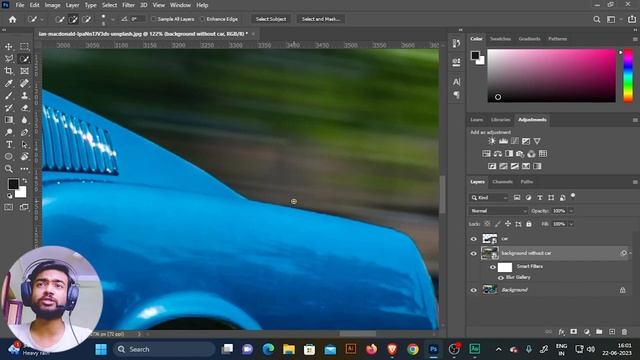Select the Frame tool
Image resolution: width=640 pixels, height=360 pixels.
click(x=24, y=71)
